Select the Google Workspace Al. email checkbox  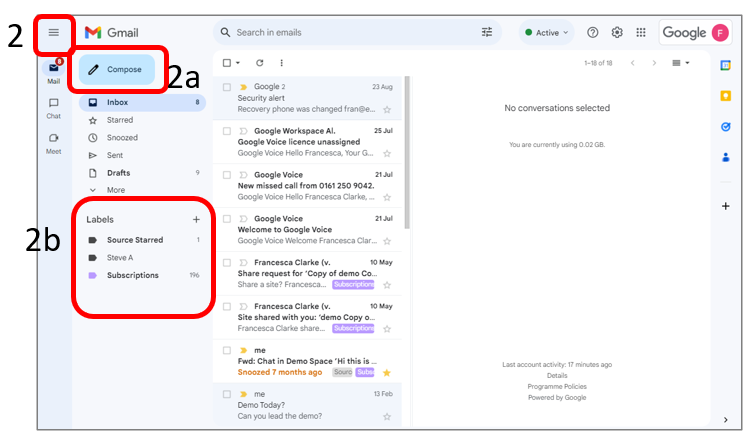[227, 131]
